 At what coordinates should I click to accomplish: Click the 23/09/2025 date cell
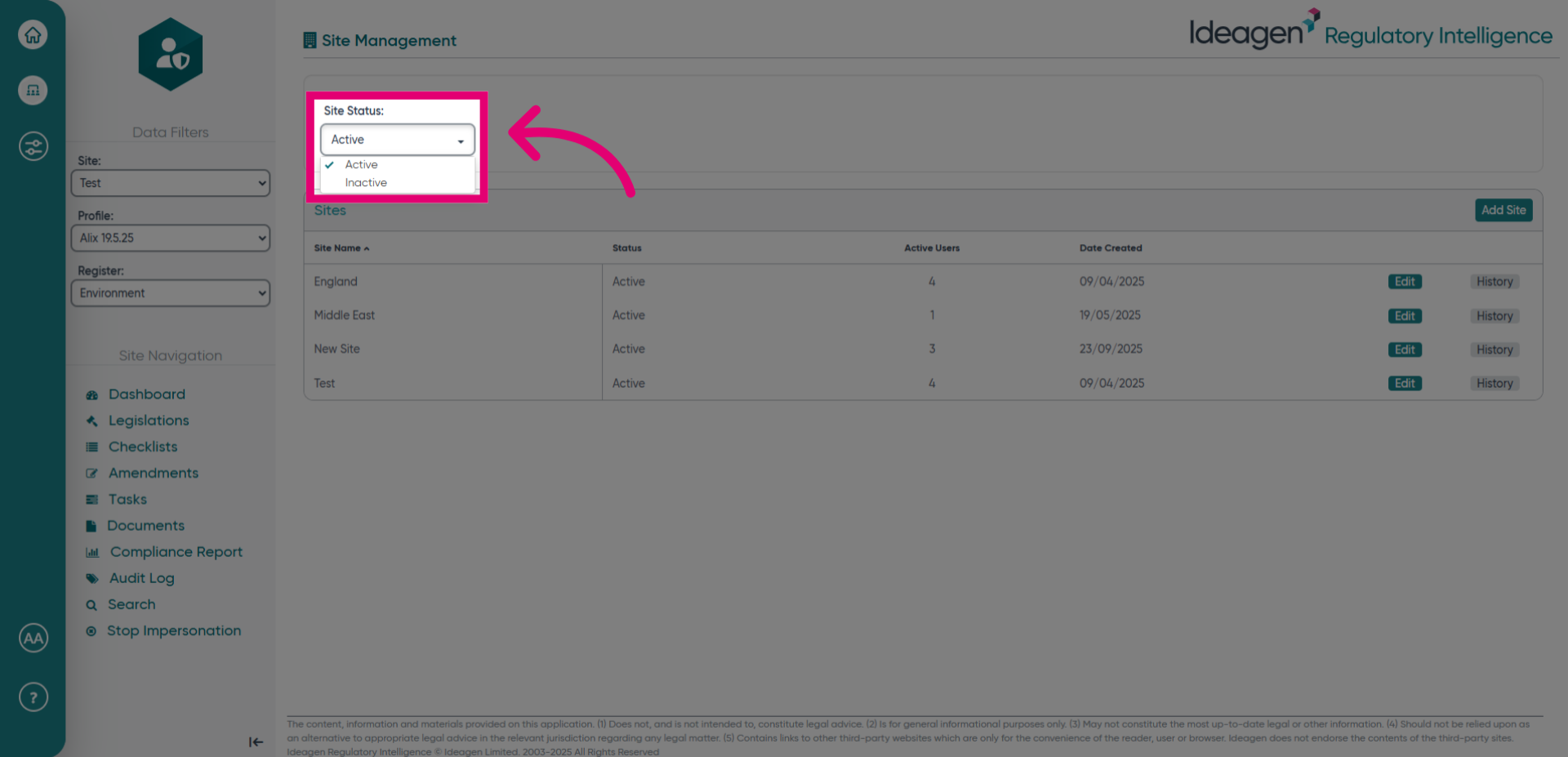point(1111,349)
